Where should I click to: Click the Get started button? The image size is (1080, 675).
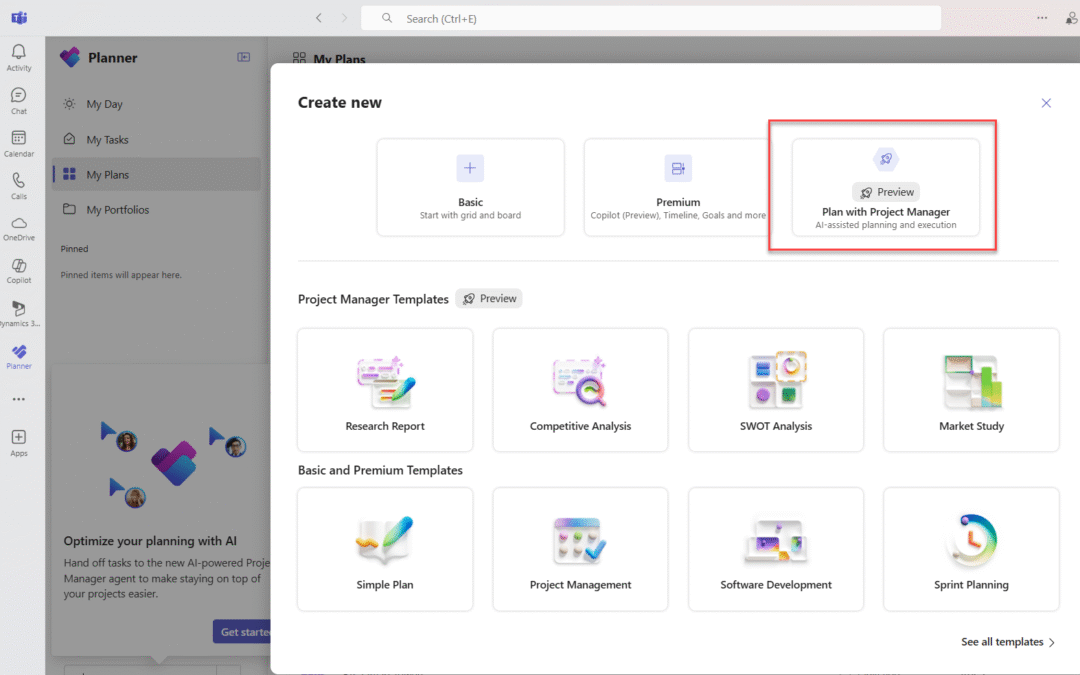[242, 632]
